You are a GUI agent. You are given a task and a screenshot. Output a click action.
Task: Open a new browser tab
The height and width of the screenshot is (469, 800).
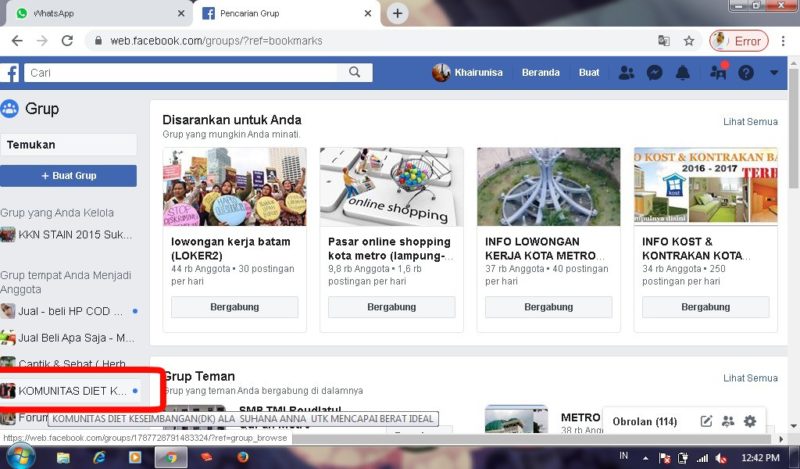click(x=397, y=13)
